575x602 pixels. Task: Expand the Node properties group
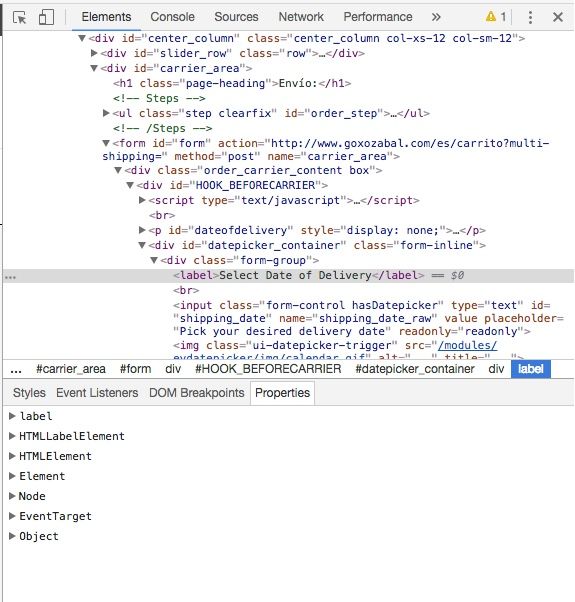point(12,496)
